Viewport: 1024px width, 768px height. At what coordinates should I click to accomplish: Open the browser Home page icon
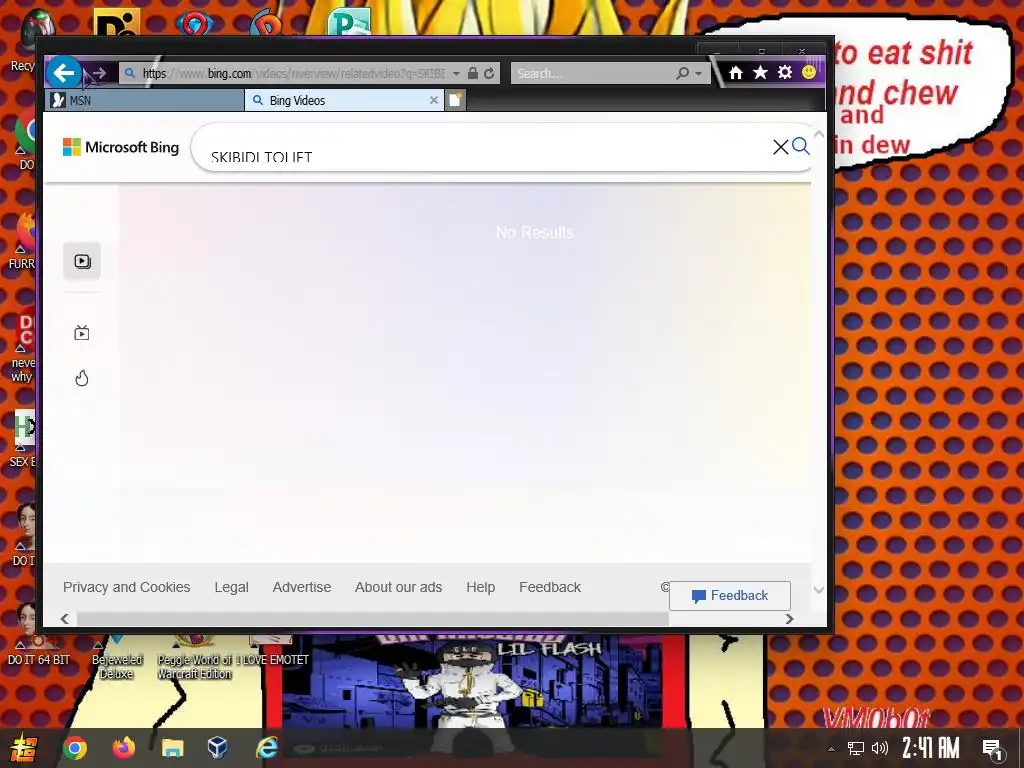pos(736,72)
